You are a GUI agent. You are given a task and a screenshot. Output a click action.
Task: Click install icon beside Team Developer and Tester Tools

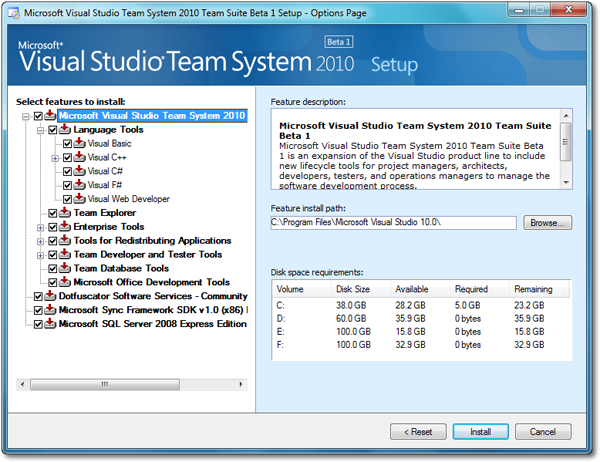tap(65, 254)
